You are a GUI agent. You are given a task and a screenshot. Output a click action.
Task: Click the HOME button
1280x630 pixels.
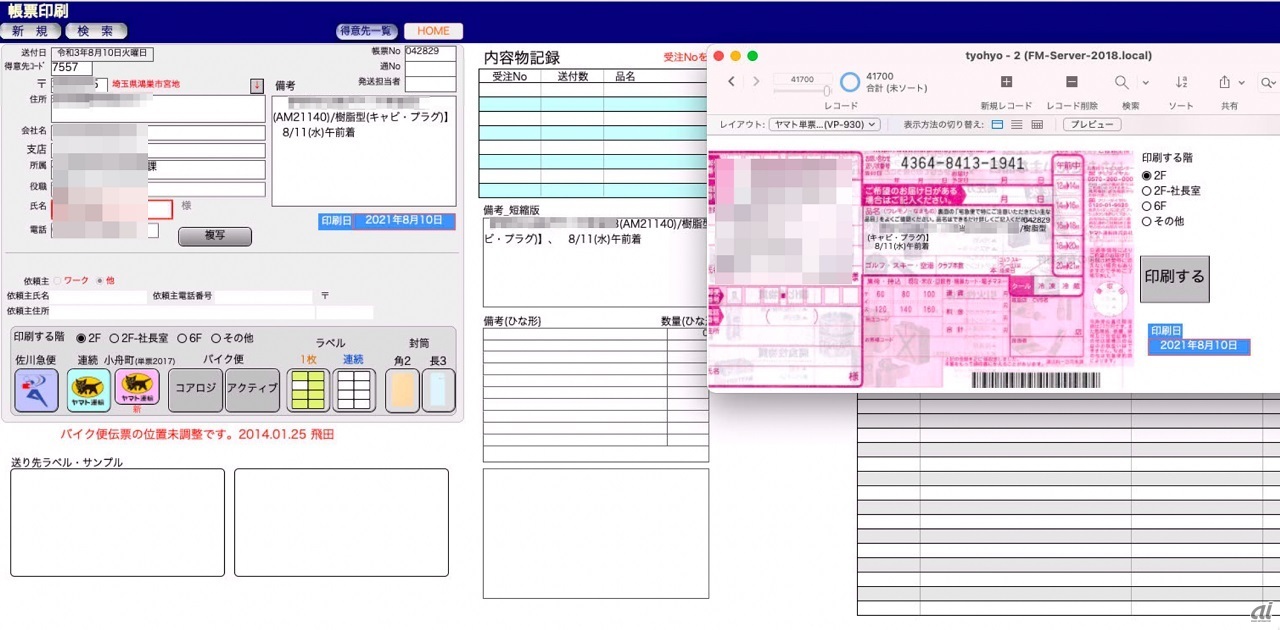pos(433,31)
